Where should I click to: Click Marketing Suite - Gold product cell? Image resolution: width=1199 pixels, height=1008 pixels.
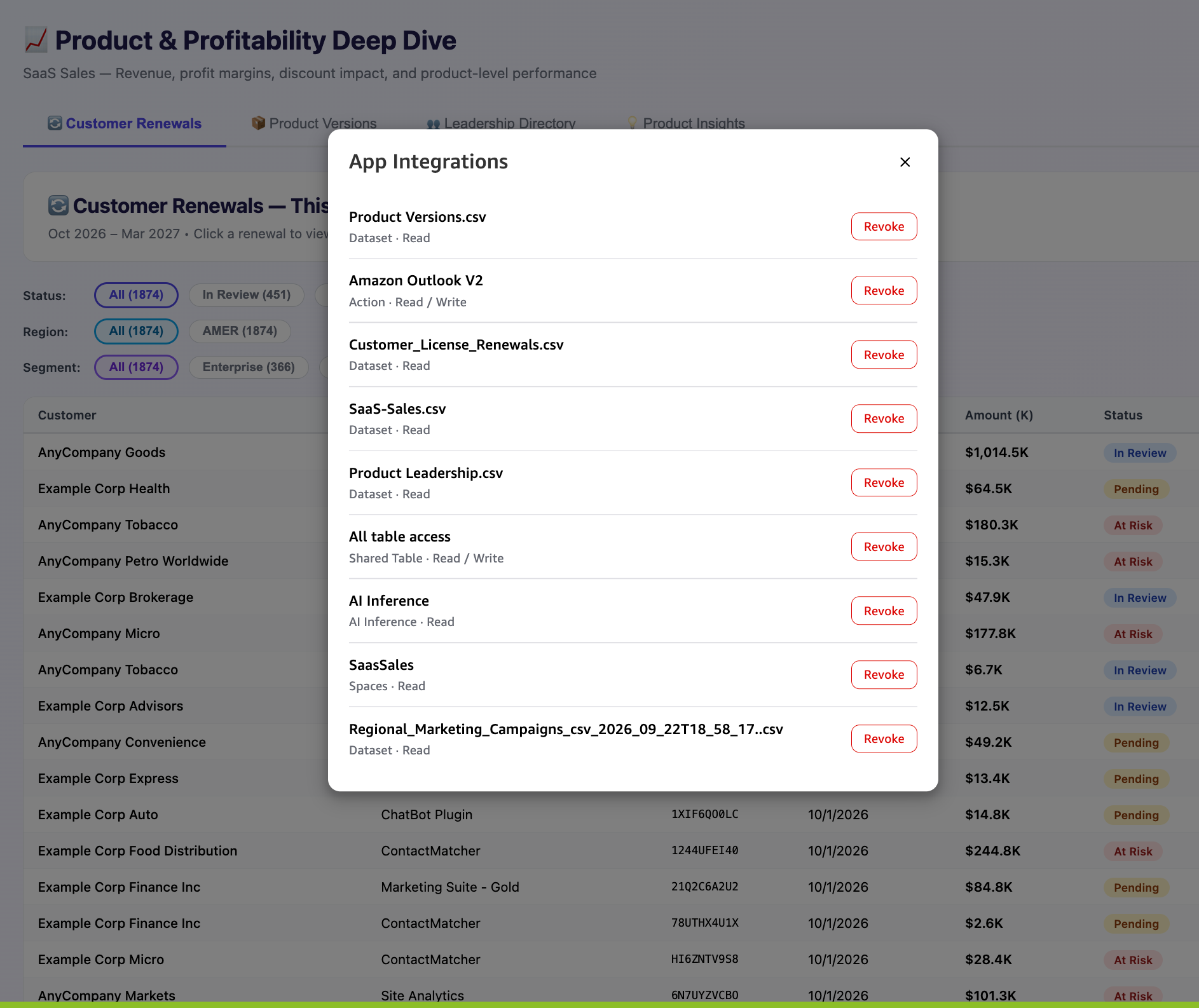point(450,887)
